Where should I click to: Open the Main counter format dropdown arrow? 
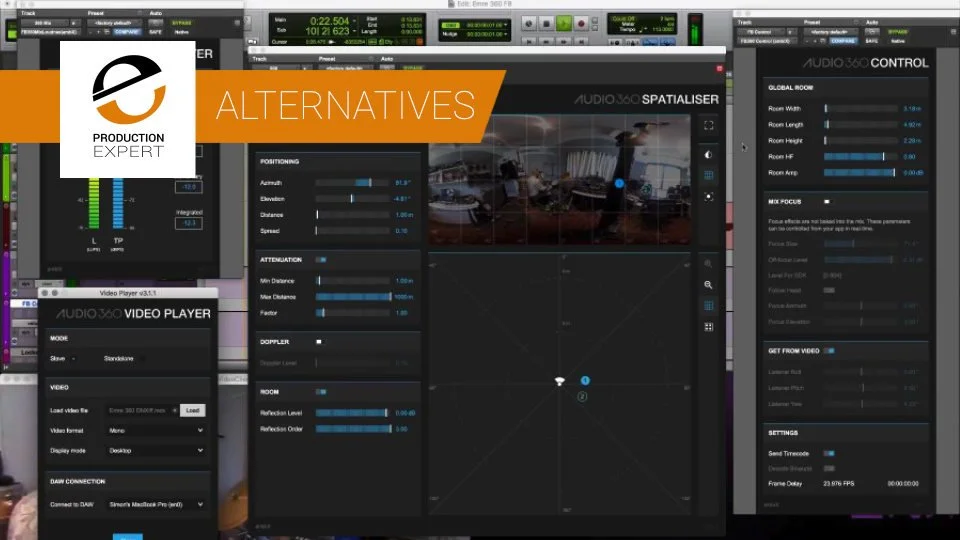coord(354,21)
